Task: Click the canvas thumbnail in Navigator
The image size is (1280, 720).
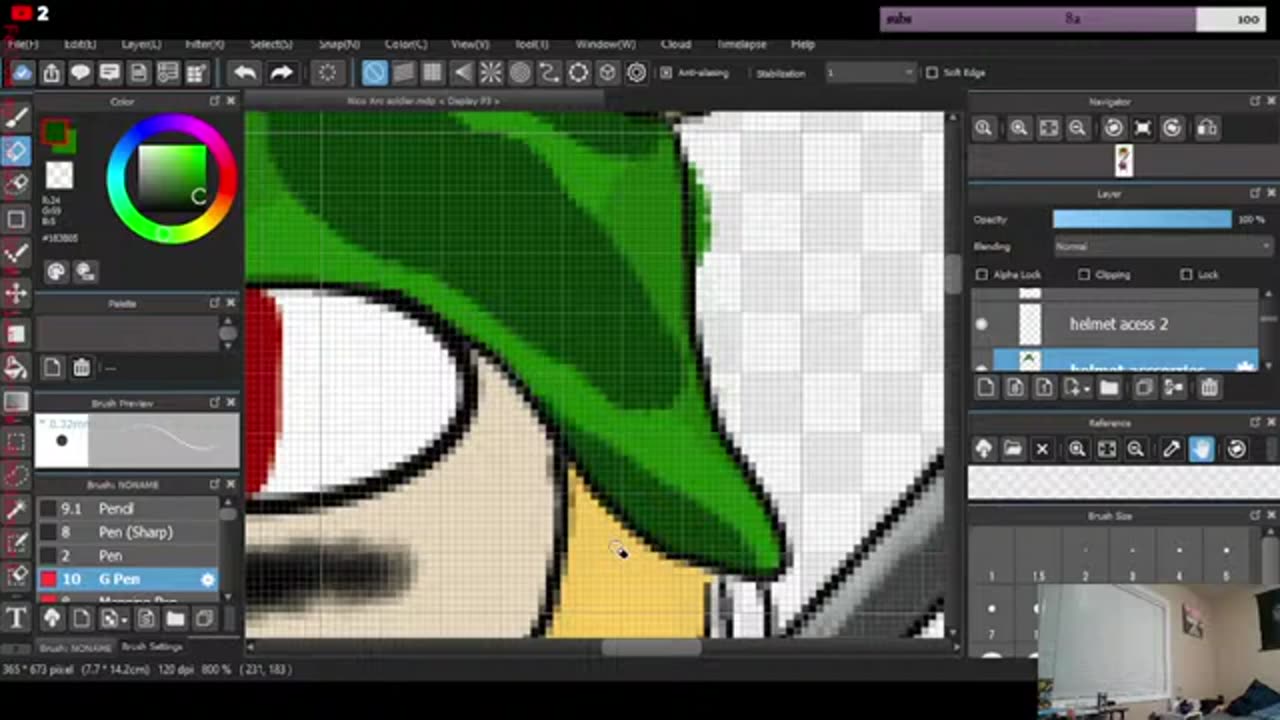Action: click(1124, 160)
